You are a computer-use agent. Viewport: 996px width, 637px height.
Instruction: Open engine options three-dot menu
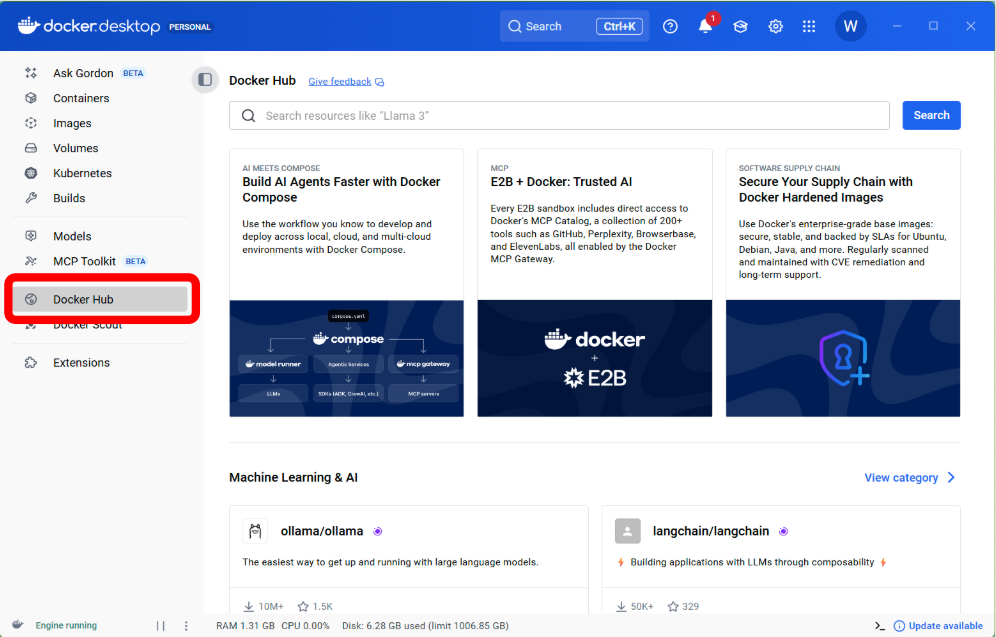186,626
